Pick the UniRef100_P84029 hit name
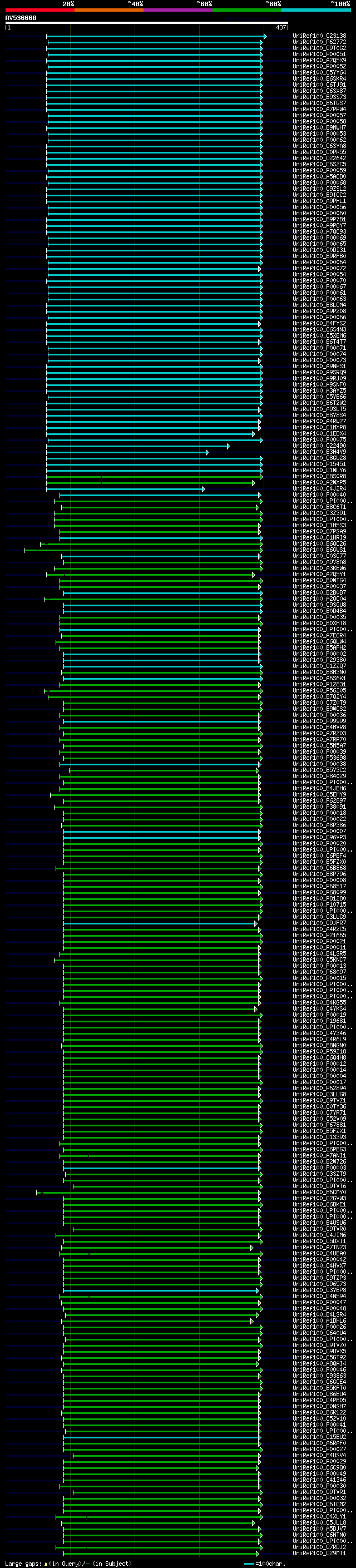The image size is (356, 1568). click(319, 776)
